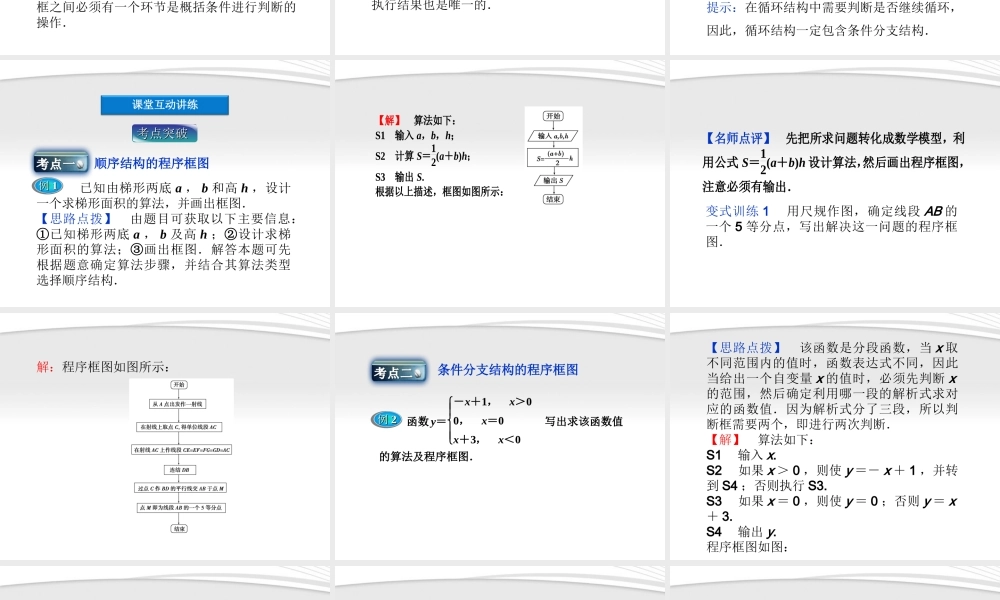Select the line S2 计算 S=½(a+b)h
1000x600 pixels.
click(423, 156)
